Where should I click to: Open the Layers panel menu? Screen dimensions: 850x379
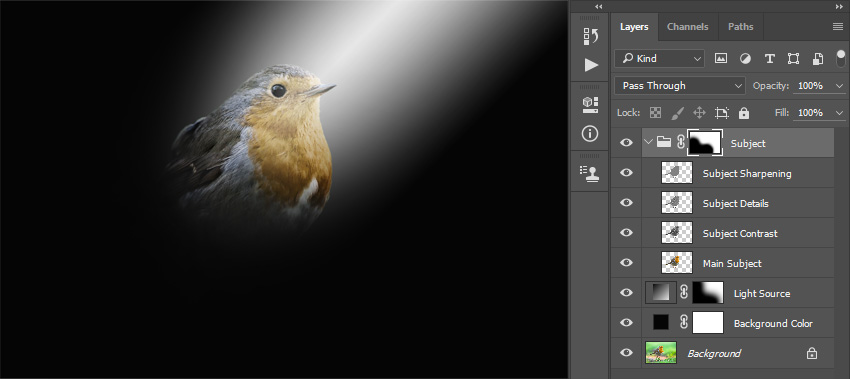[838, 27]
